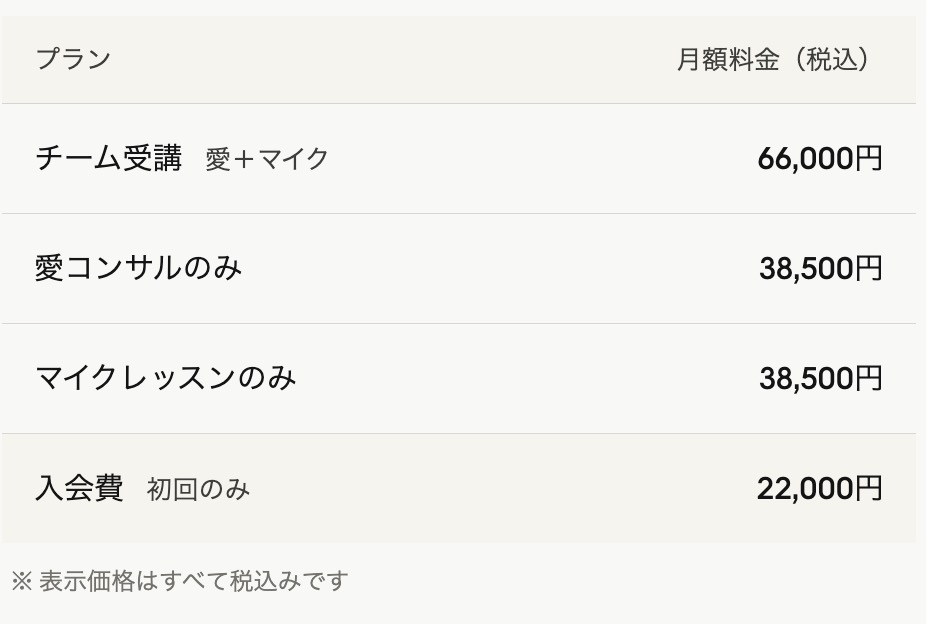This screenshot has height=624, width=926.
Task: Click the 円 symbol after 22,000
Action: pyautogui.click(x=869, y=488)
